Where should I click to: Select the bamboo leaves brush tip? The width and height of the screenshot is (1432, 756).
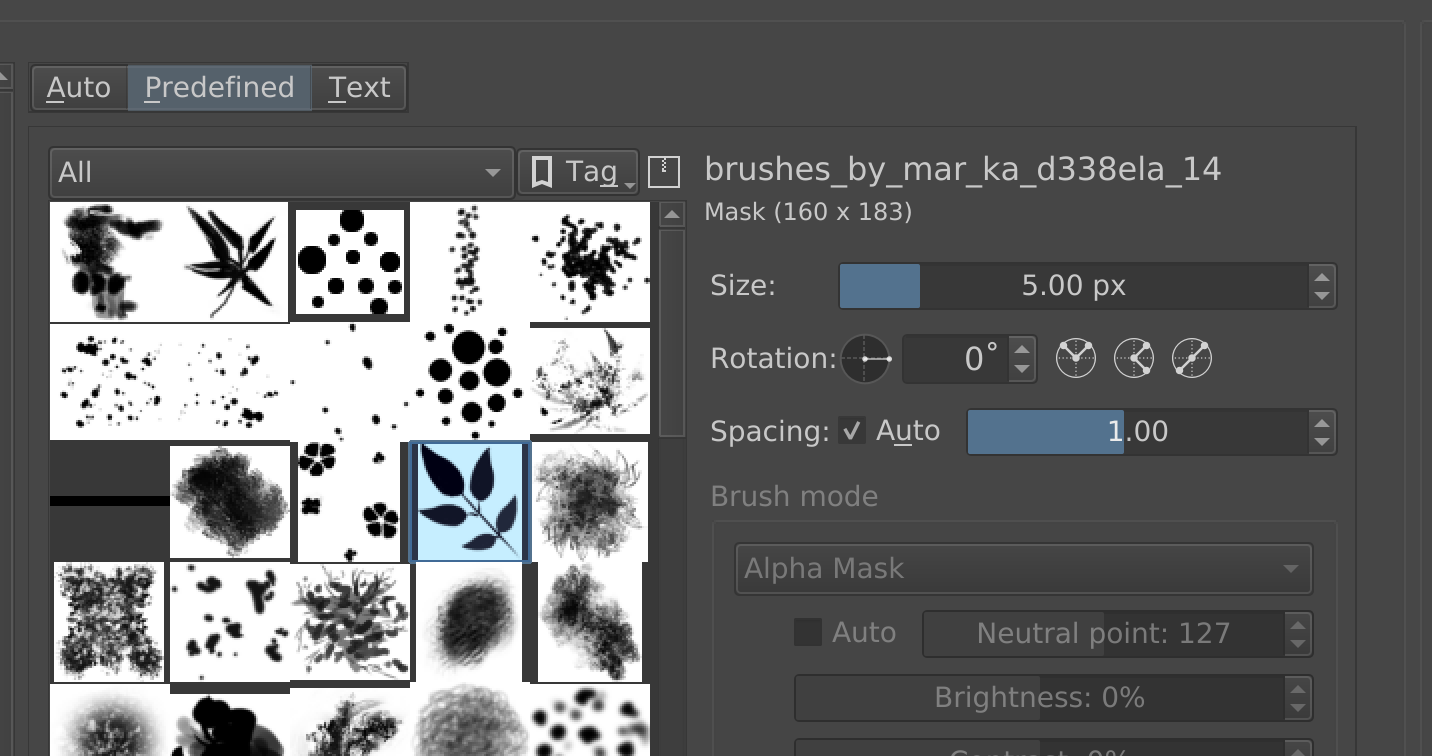coord(229,260)
